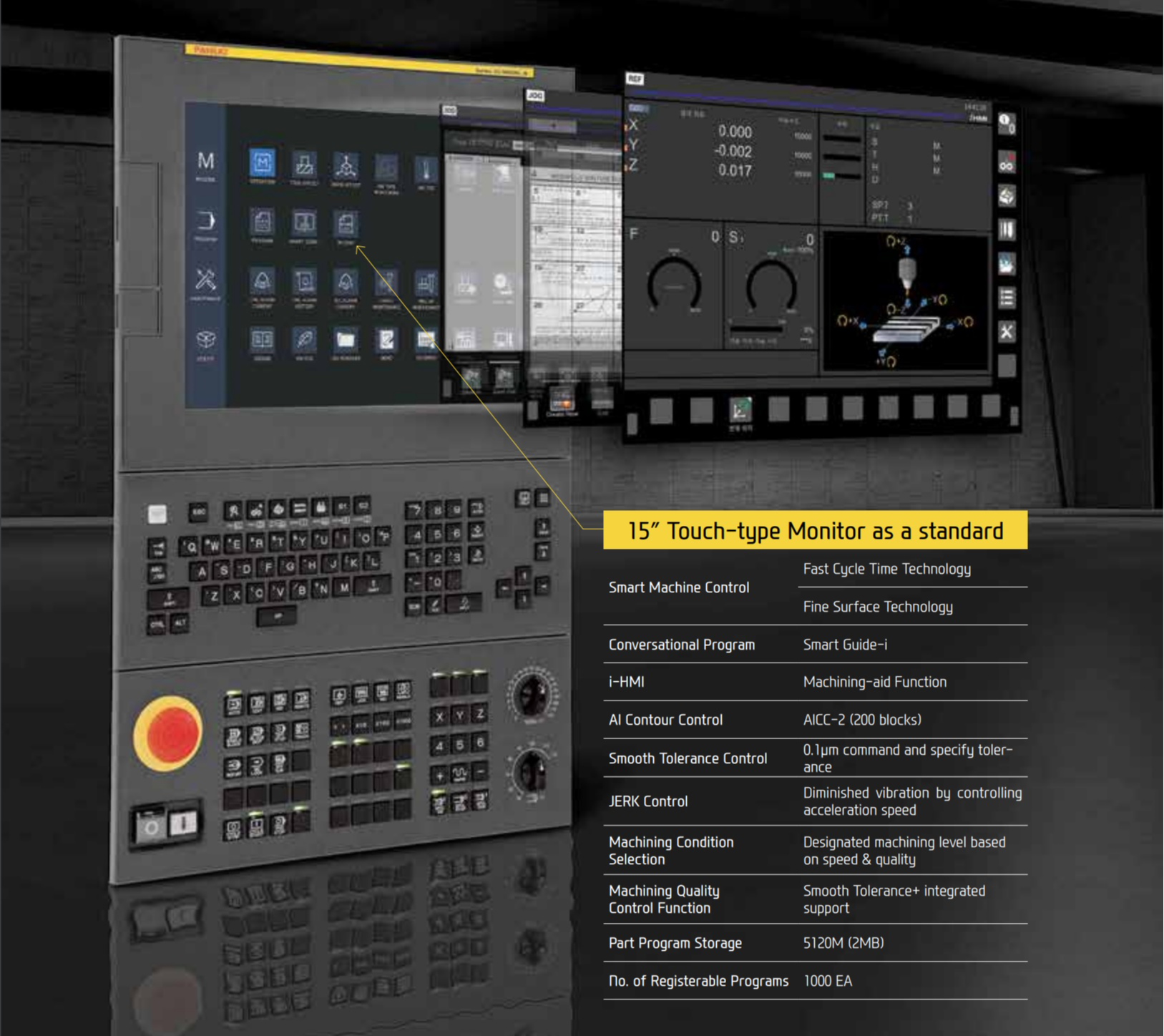Open the info icon at top of right sidebar
Image resolution: width=1164 pixels, height=1036 pixels.
point(1006,124)
